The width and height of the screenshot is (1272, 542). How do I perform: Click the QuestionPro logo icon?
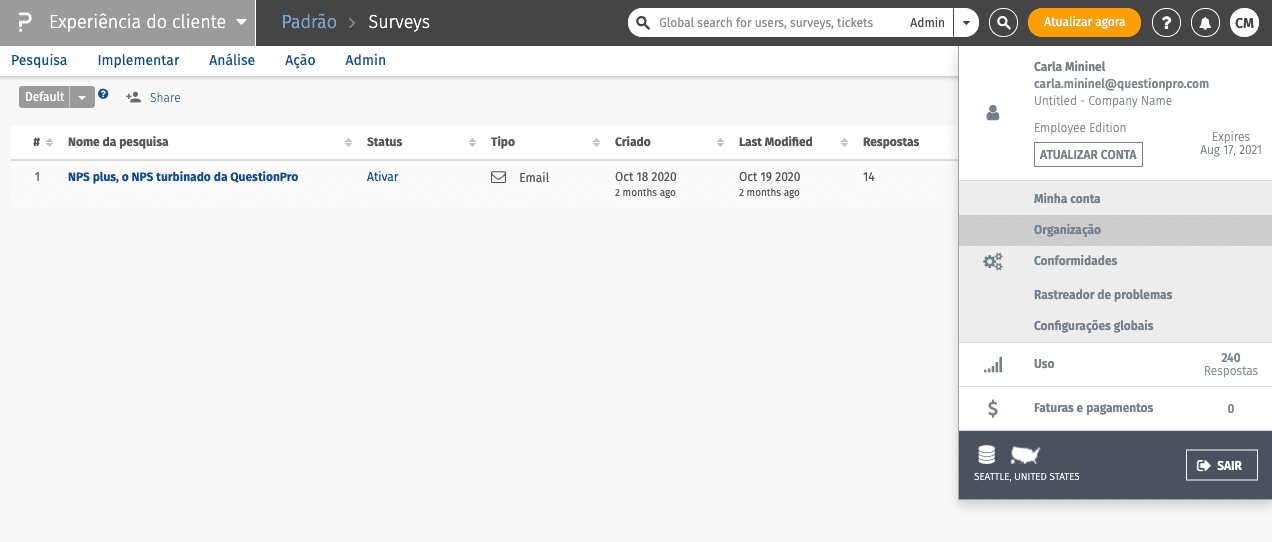(25, 22)
